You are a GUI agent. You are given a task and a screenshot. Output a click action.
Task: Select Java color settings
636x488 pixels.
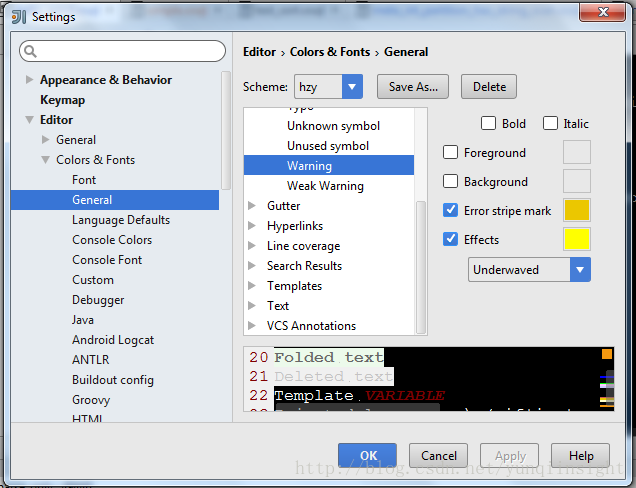coord(83,320)
